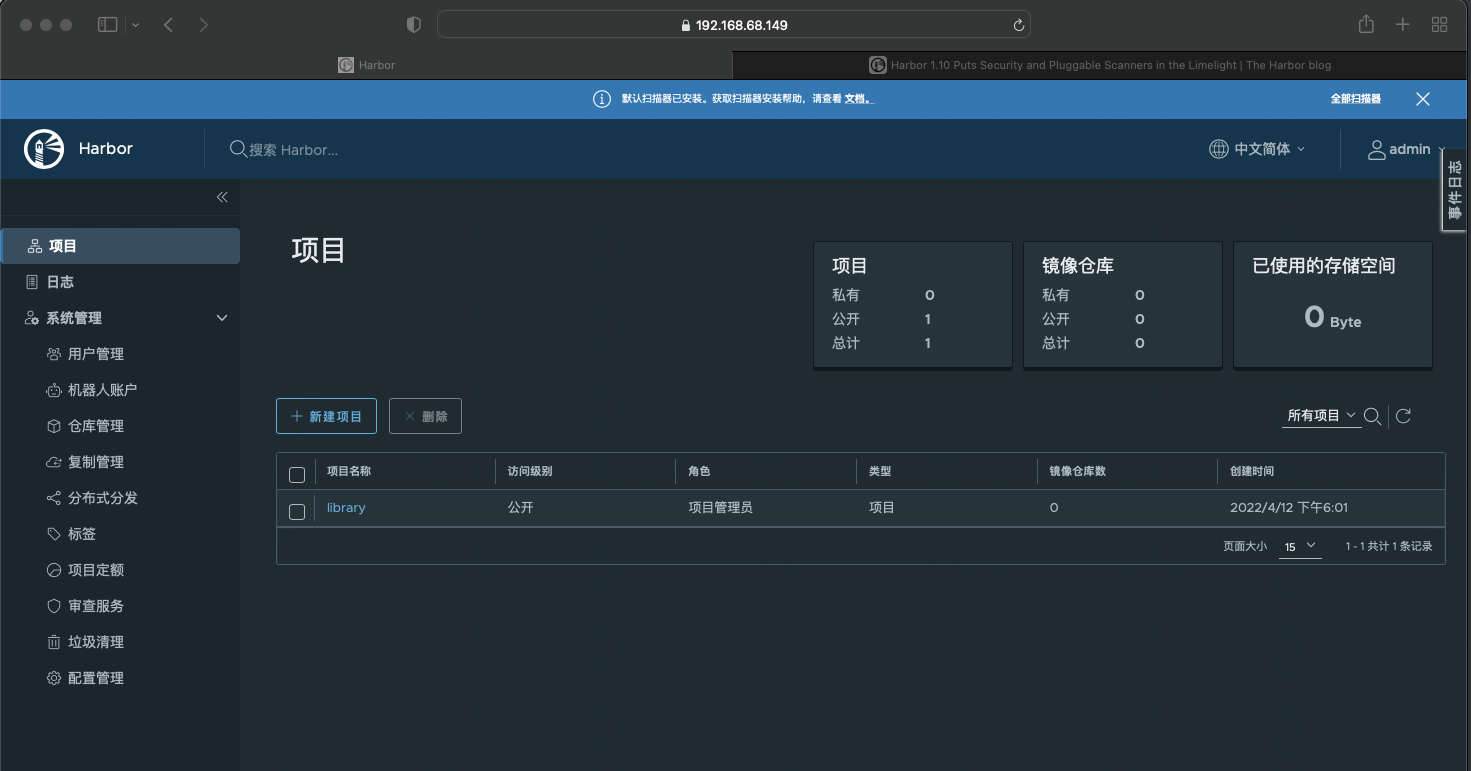The image size is (1471, 771).
Task: Click the info icon in blue banner
Action: 602,99
